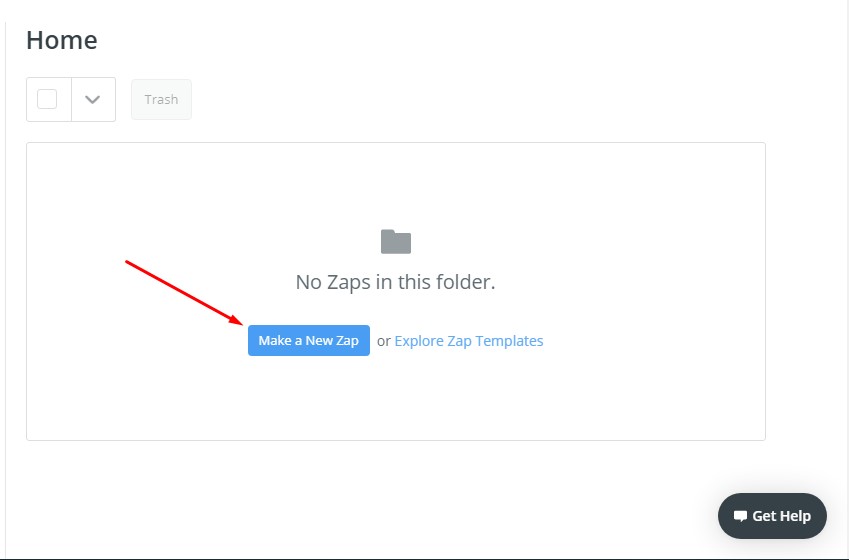Launch support via dark Get Help pill

pos(772,516)
